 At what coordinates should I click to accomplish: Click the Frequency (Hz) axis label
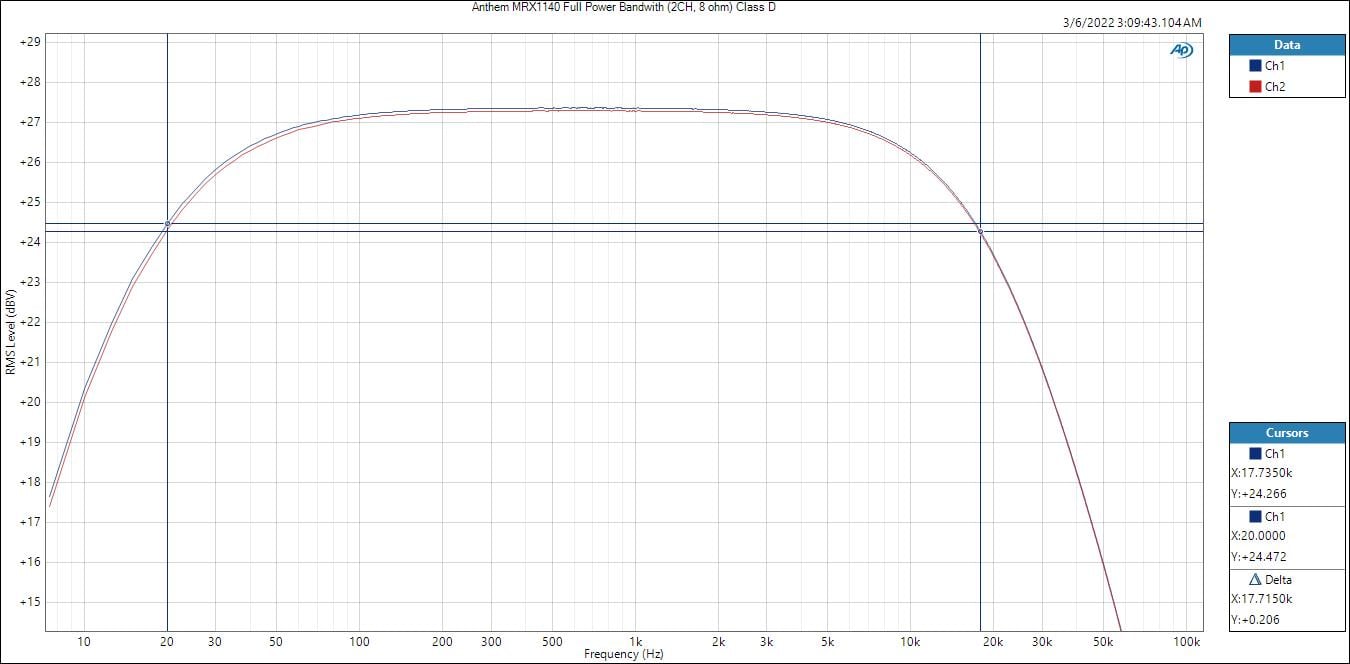(623, 654)
